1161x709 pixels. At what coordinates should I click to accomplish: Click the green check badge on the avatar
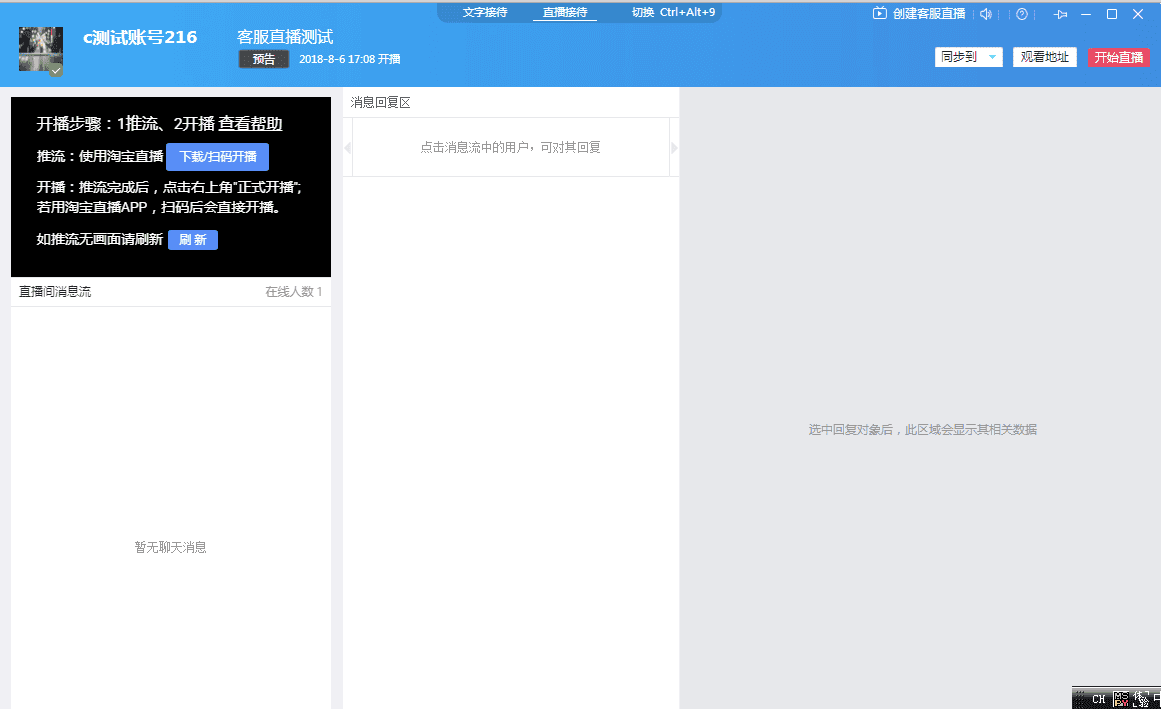pyautogui.click(x=56, y=70)
